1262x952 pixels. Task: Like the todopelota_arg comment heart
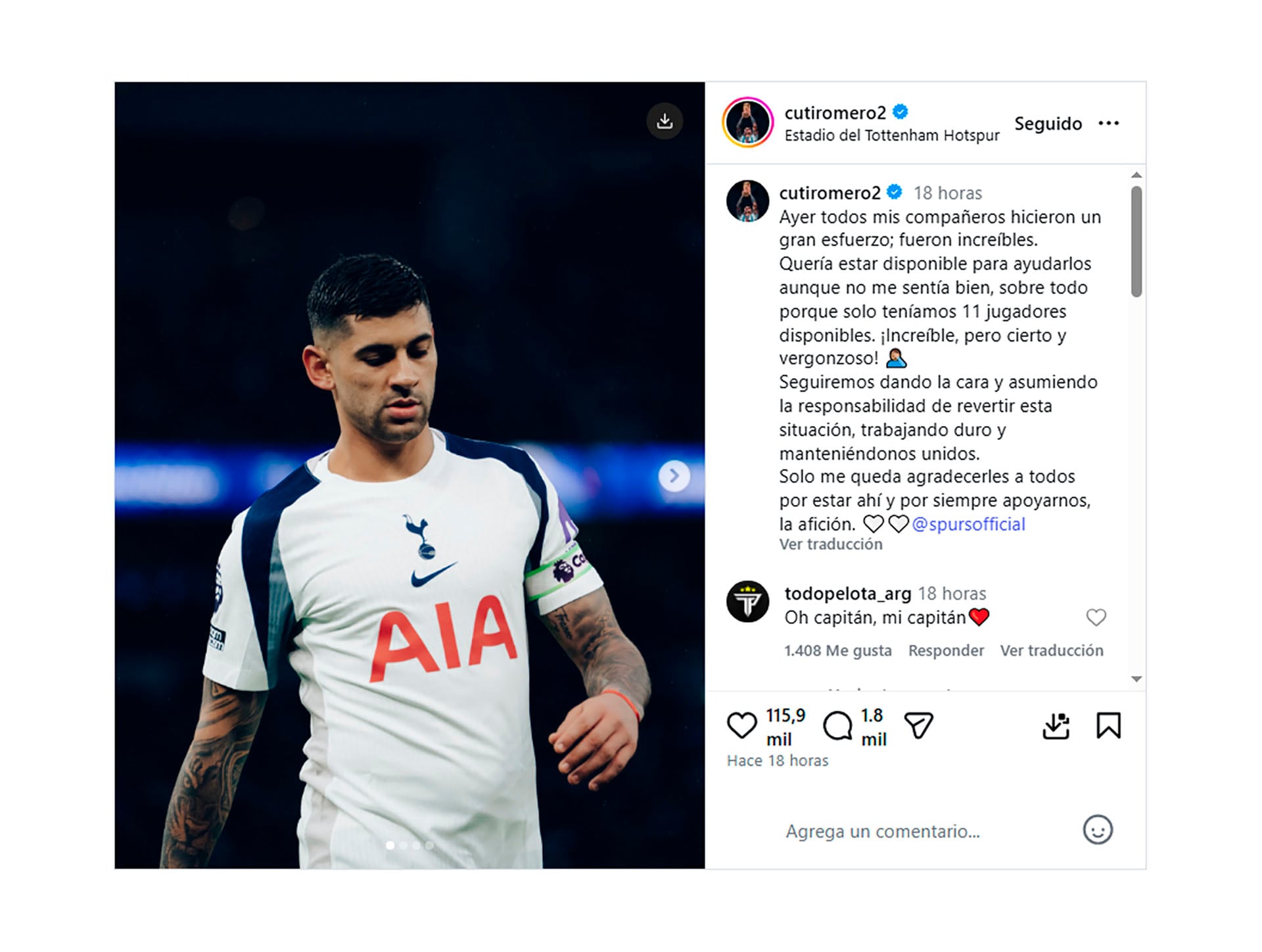pos(1096,617)
